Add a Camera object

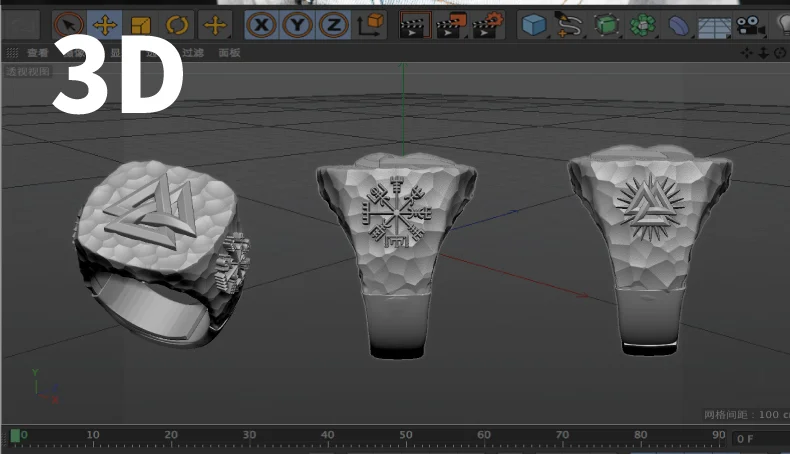point(750,25)
